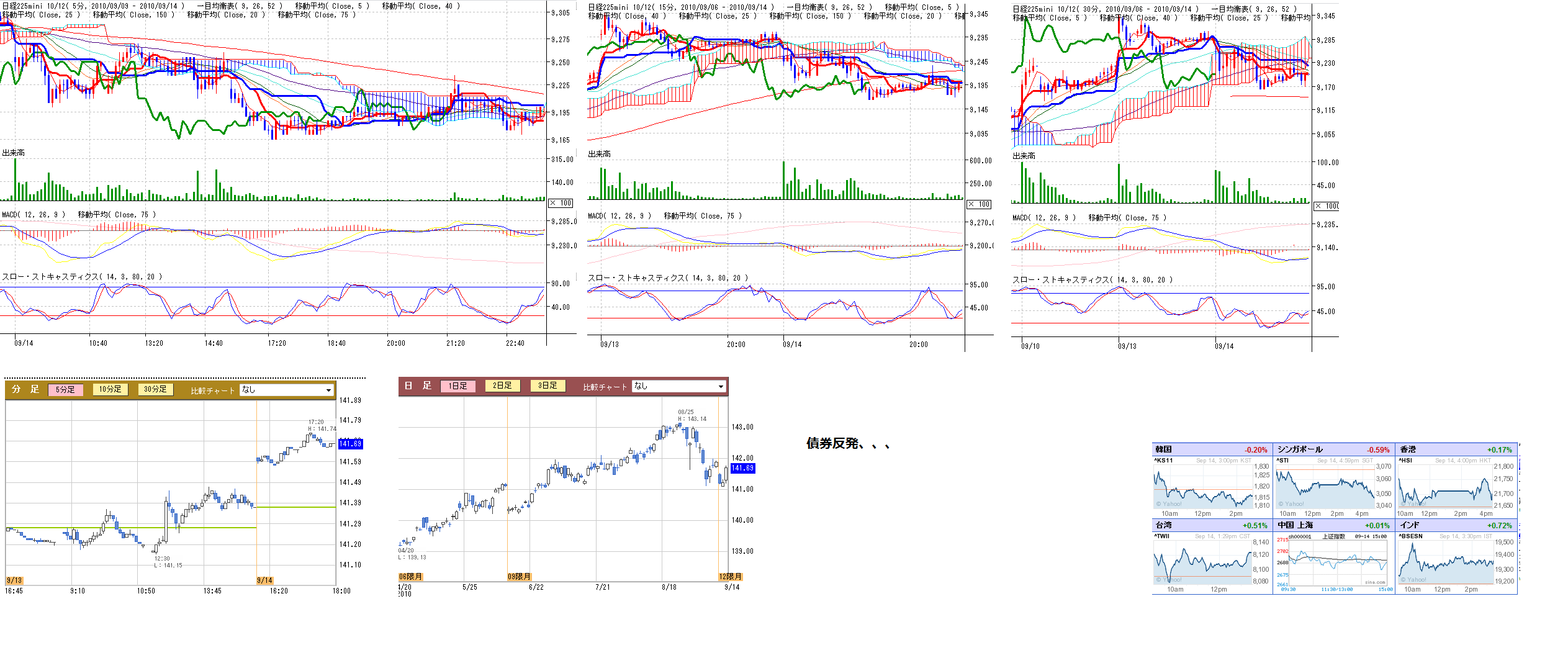This screenshot has height=663, width=1568.
Task: Click the 3日足 chart button
Action: click(x=547, y=386)
